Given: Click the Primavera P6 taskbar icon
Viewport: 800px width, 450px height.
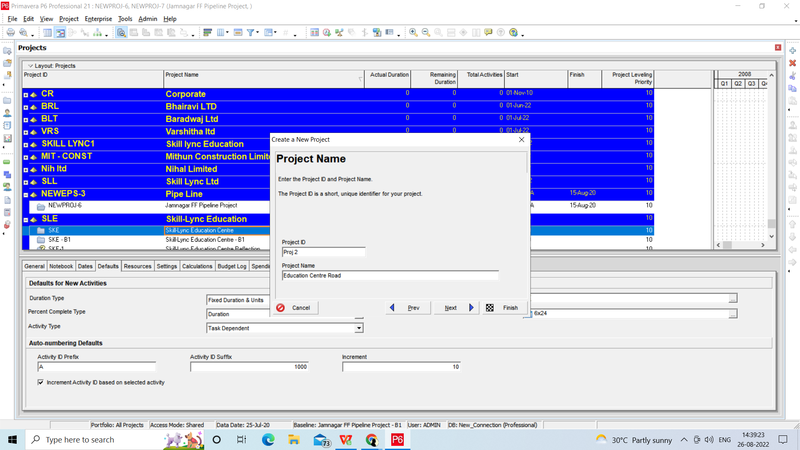Looking at the screenshot, I should (397, 439).
